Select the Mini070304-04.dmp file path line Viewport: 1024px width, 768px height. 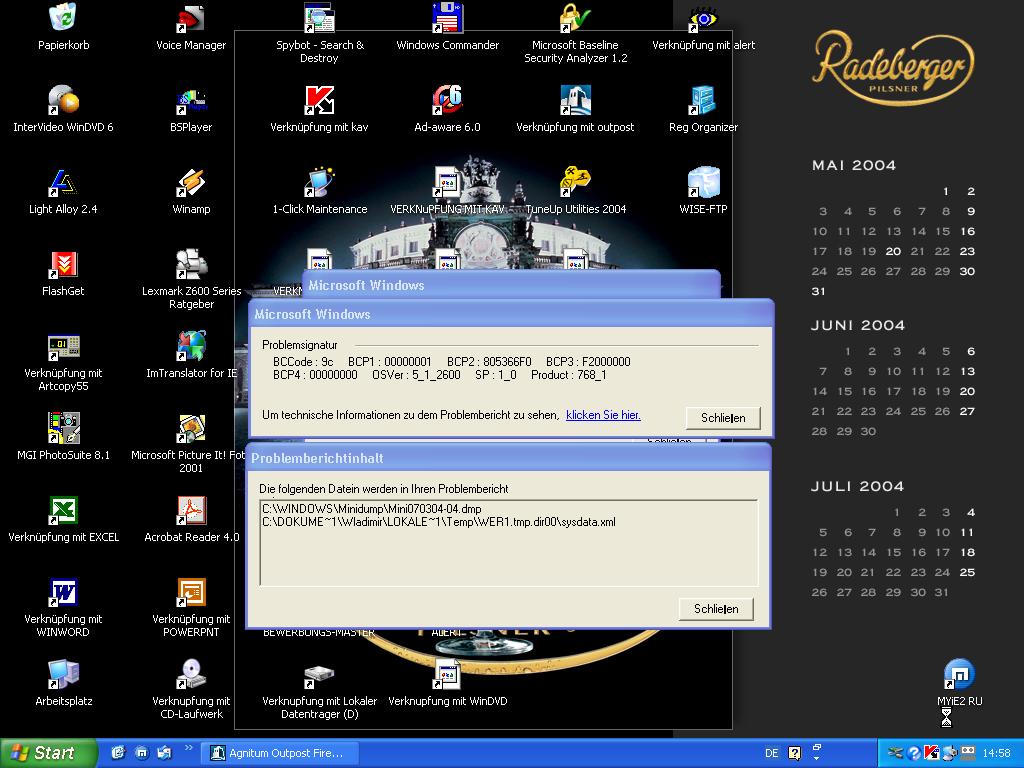coord(372,509)
